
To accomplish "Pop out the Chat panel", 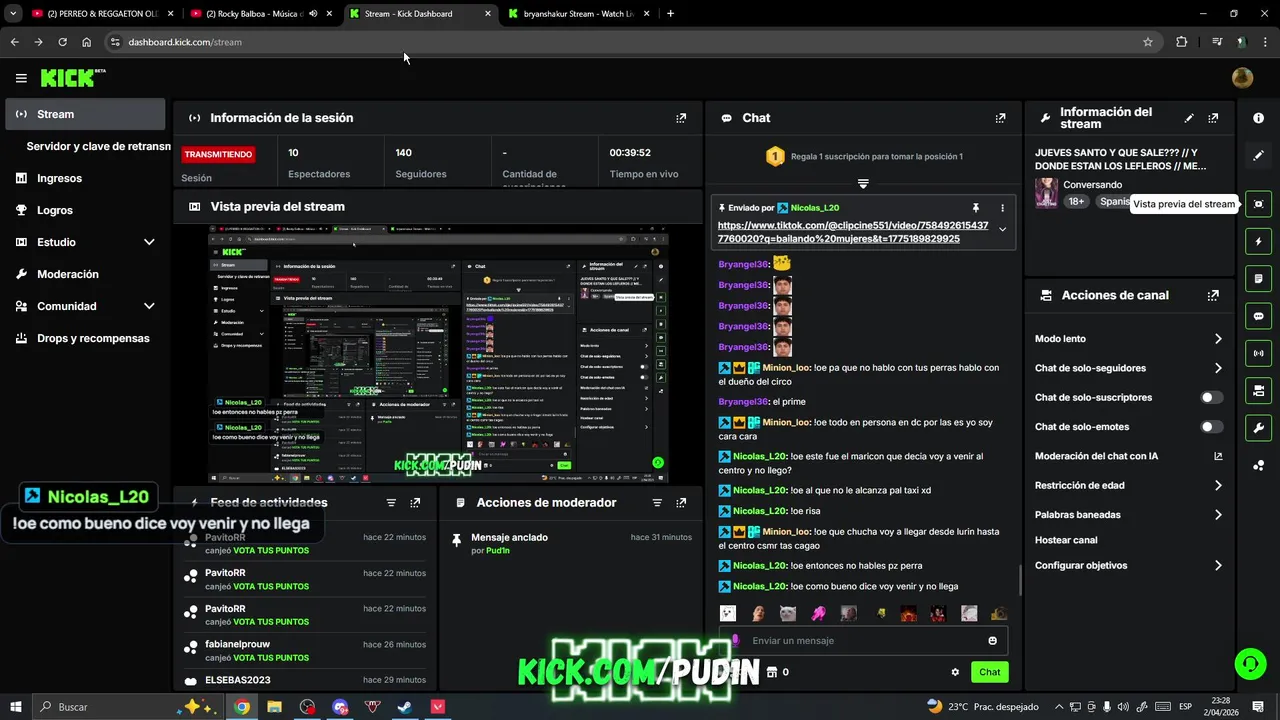I will coord(1000,118).
